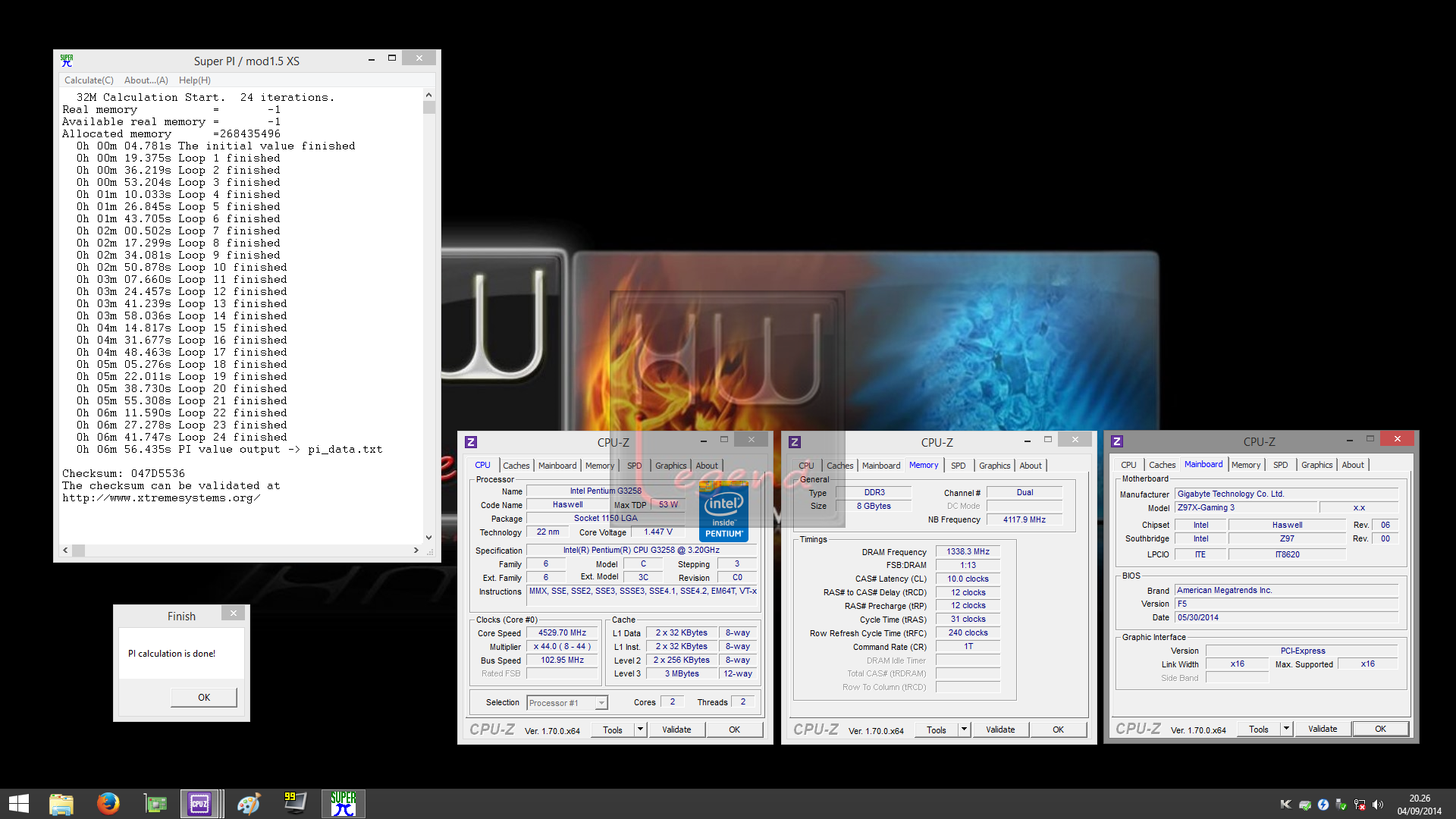
Task: Expand Tools dropdown arrow in Mainboard CPU-Z window
Action: [x=1286, y=729]
